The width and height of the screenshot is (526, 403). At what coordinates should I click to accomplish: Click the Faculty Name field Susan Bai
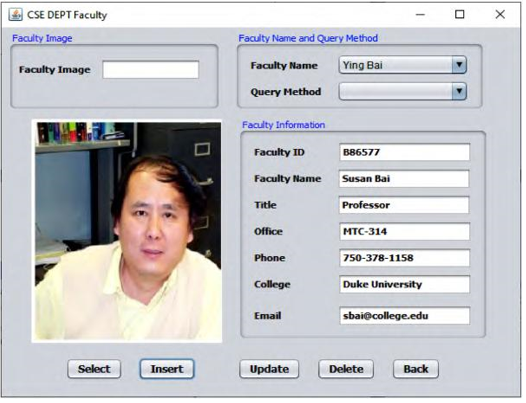pos(404,179)
